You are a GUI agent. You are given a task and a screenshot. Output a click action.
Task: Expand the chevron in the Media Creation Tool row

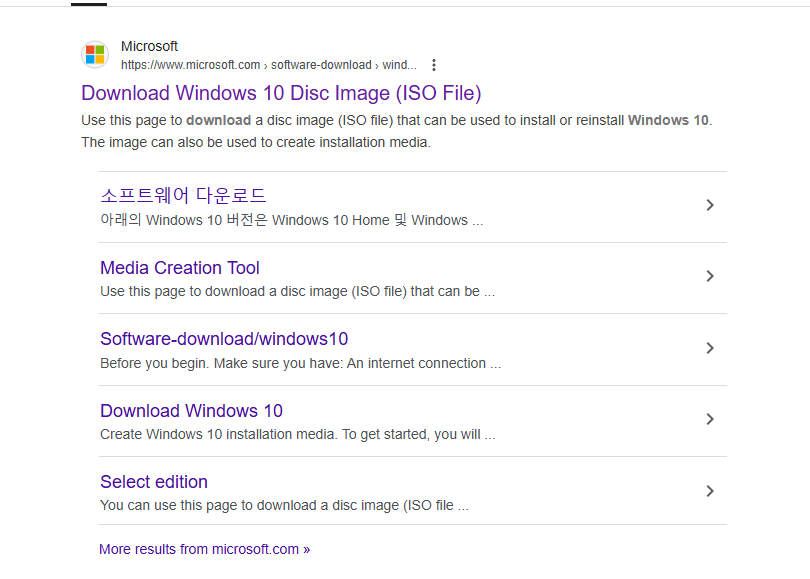coord(710,276)
